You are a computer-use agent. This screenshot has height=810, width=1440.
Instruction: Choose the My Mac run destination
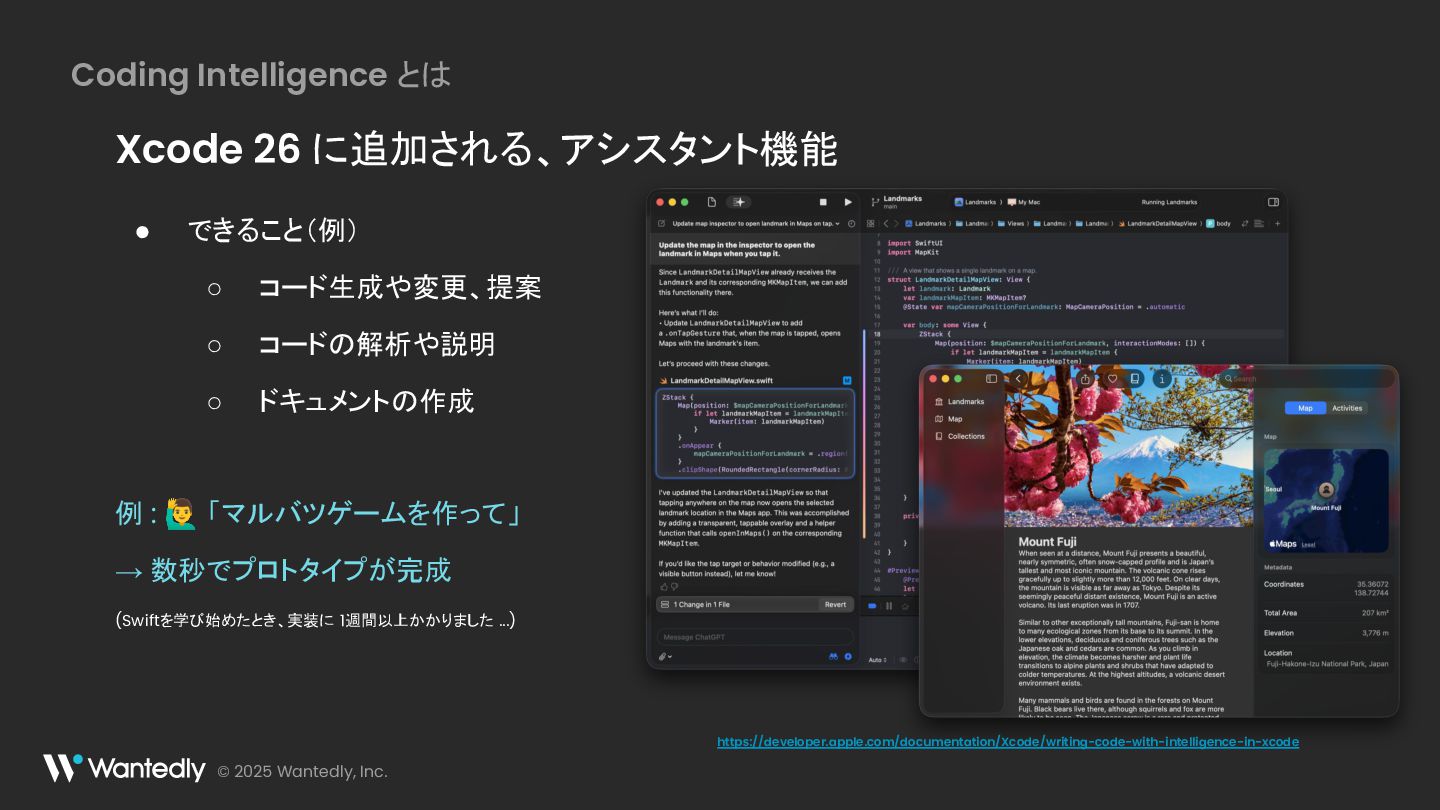pyautogui.click(x=1024, y=202)
